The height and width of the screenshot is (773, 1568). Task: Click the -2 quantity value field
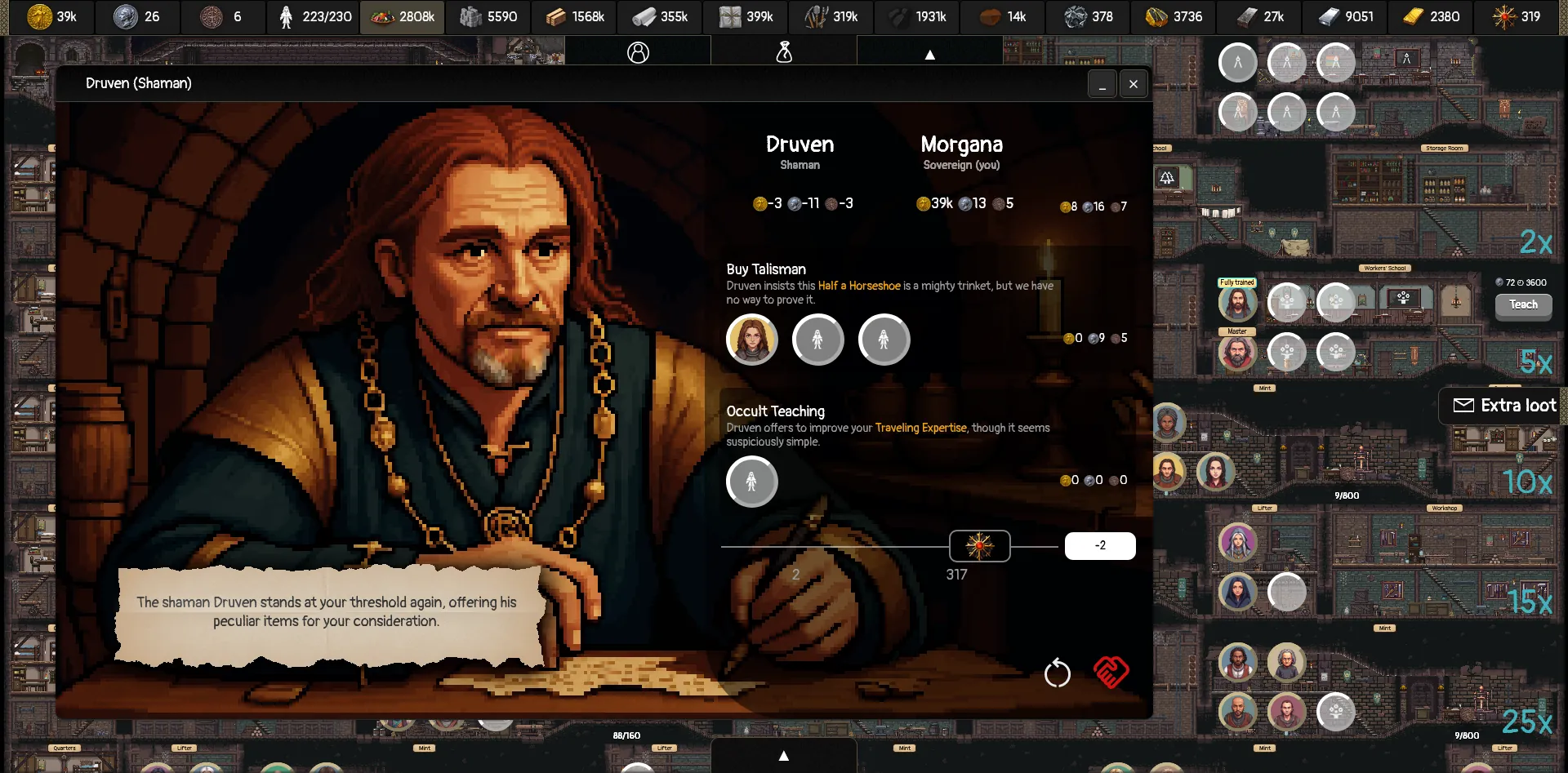tap(1100, 545)
